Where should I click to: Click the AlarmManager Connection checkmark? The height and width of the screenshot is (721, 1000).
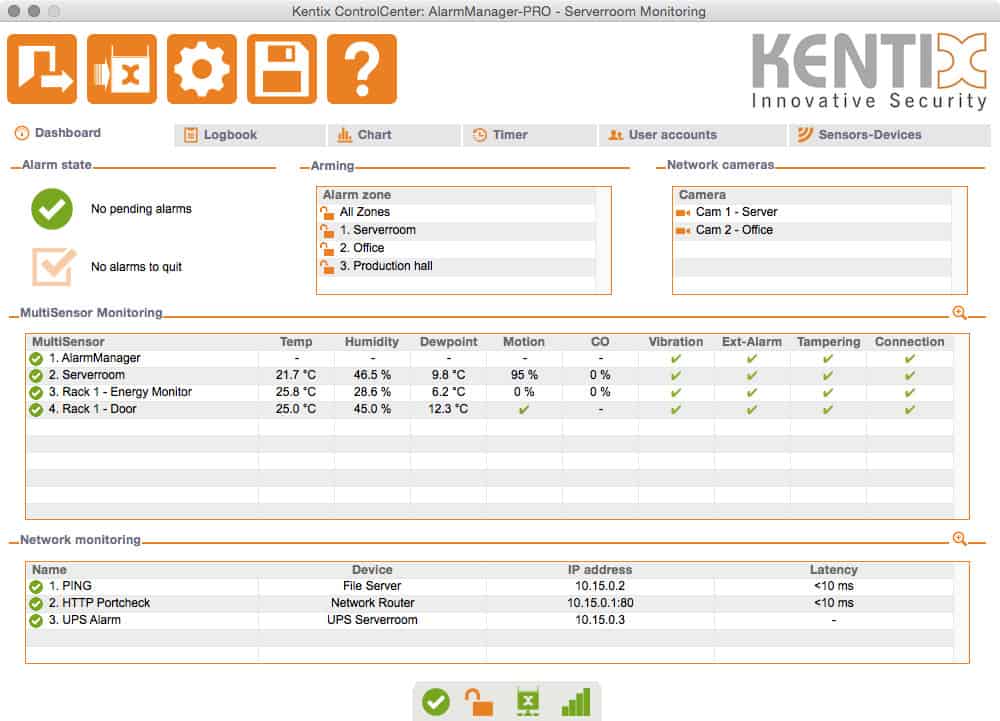coord(909,359)
